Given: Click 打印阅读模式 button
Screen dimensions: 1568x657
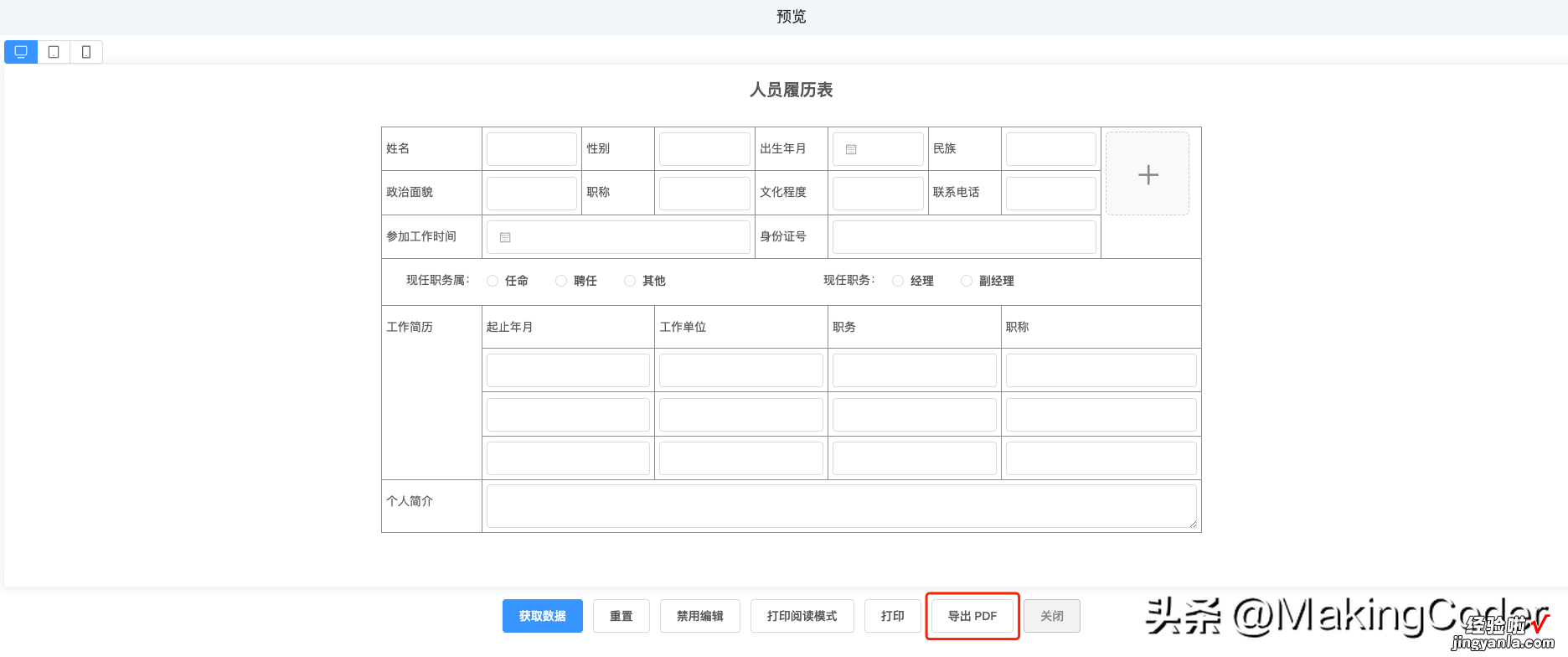Looking at the screenshot, I should (x=802, y=616).
